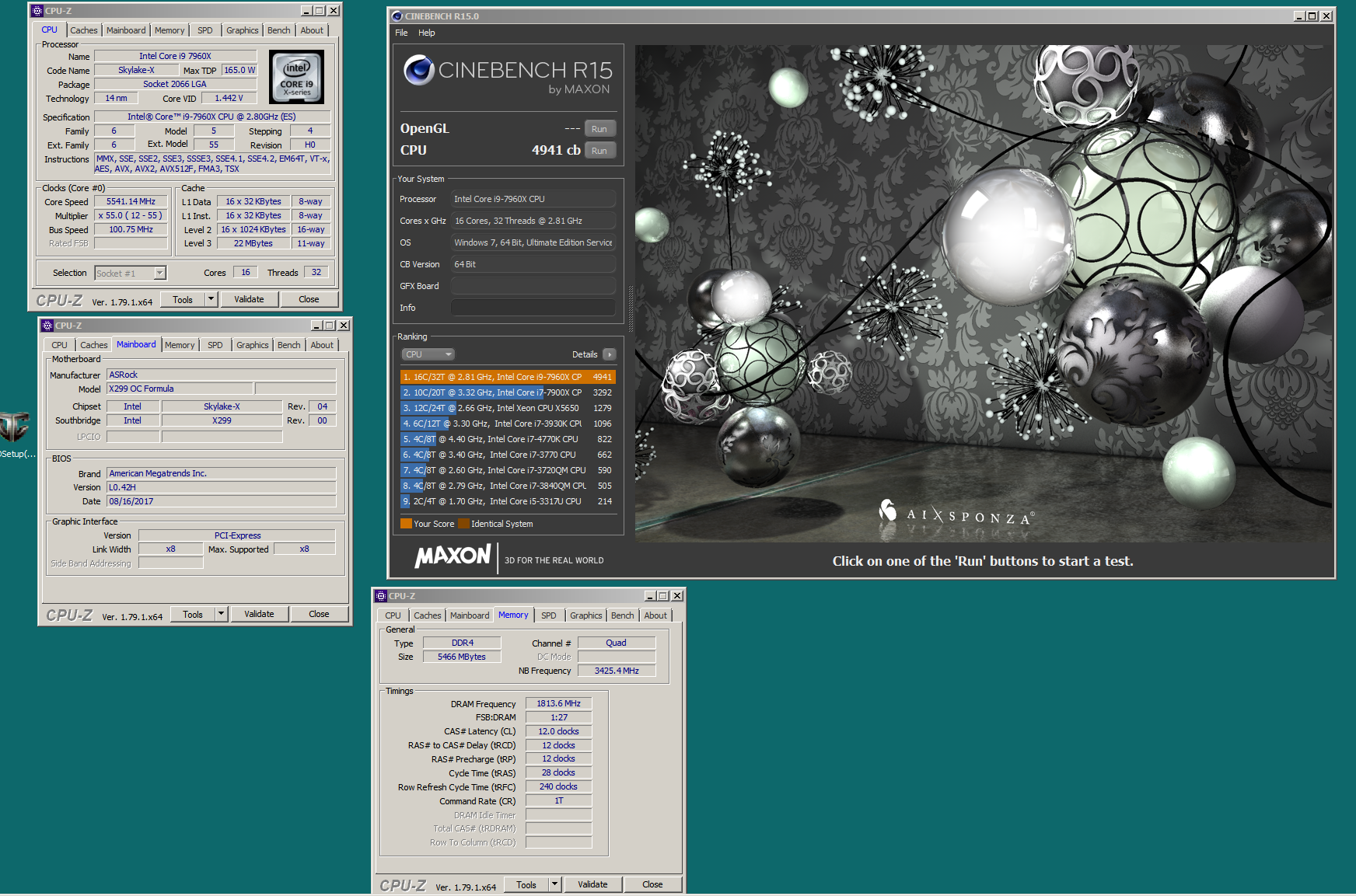Click motherboard model X299 OC Formula
Image resolution: width=1356 pixels, height=896 pixels.
point(180,389)
